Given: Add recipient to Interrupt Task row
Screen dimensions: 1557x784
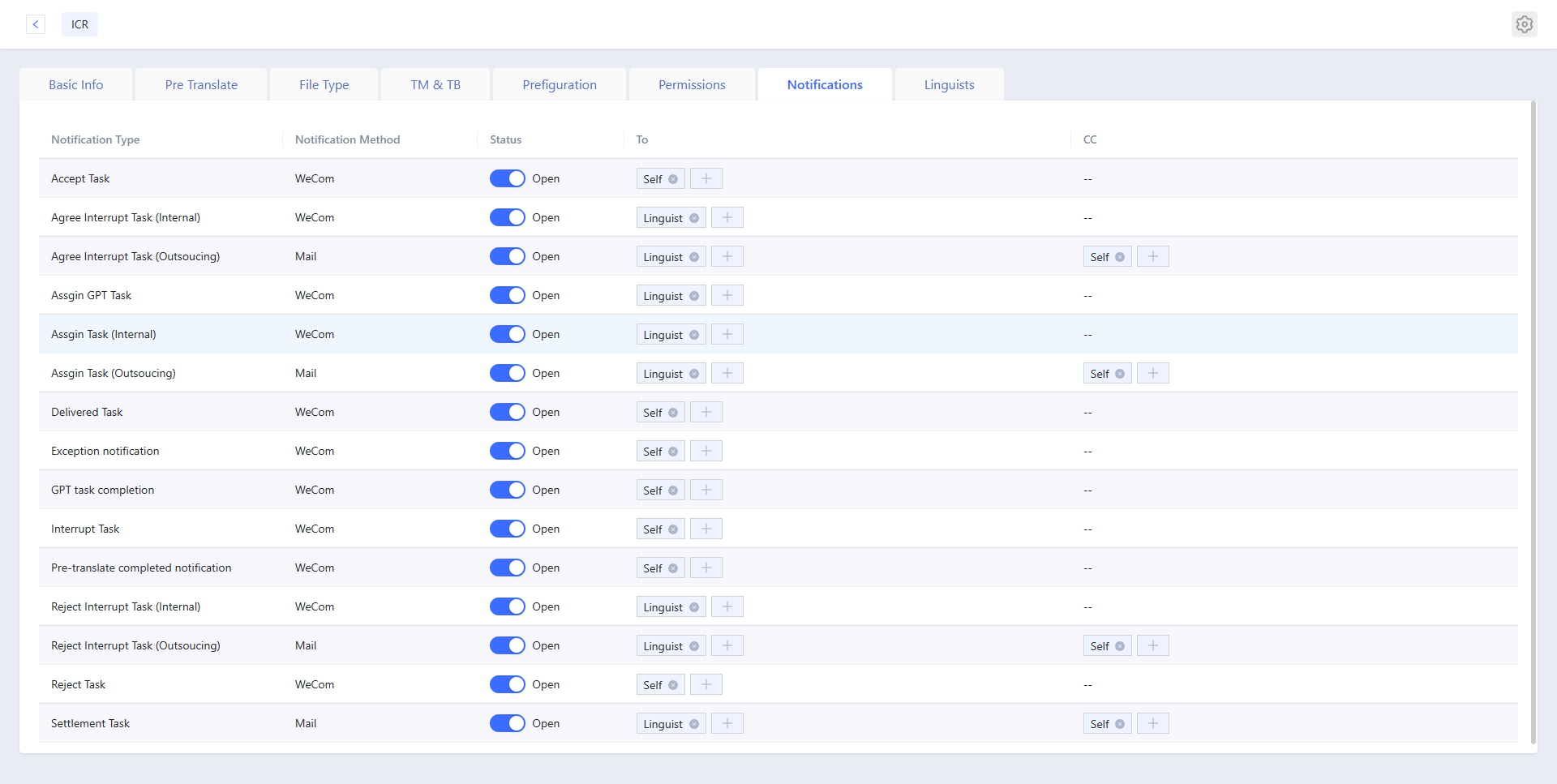Looking at the screenshot, I should pyautogui.click(x=706, y=529).
